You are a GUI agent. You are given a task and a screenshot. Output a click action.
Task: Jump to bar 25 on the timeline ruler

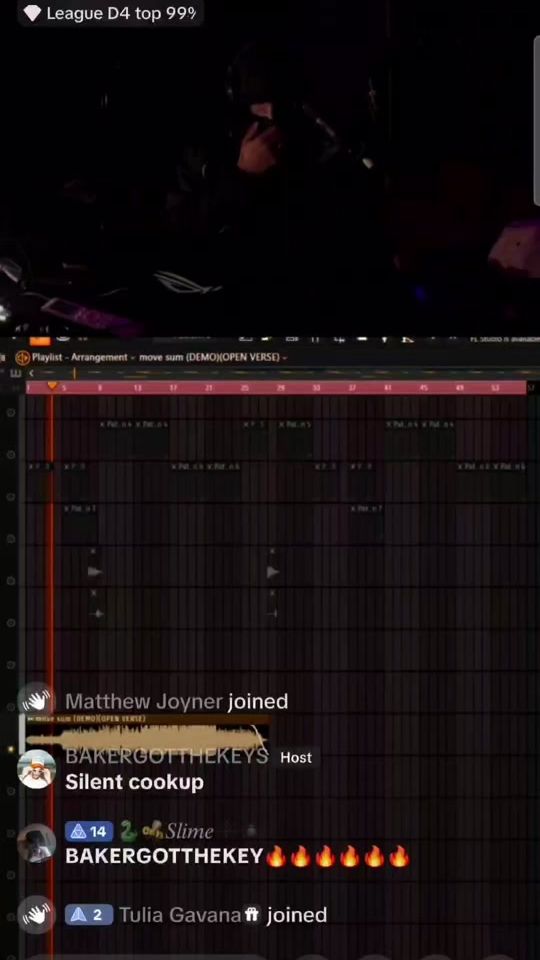click(244, 388)
